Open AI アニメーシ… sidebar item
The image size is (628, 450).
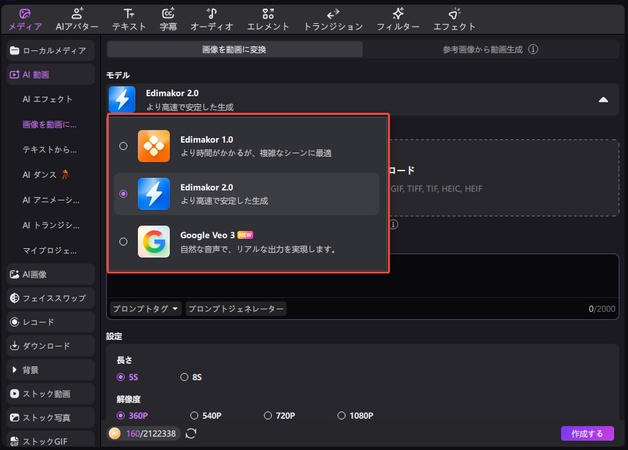50,200
